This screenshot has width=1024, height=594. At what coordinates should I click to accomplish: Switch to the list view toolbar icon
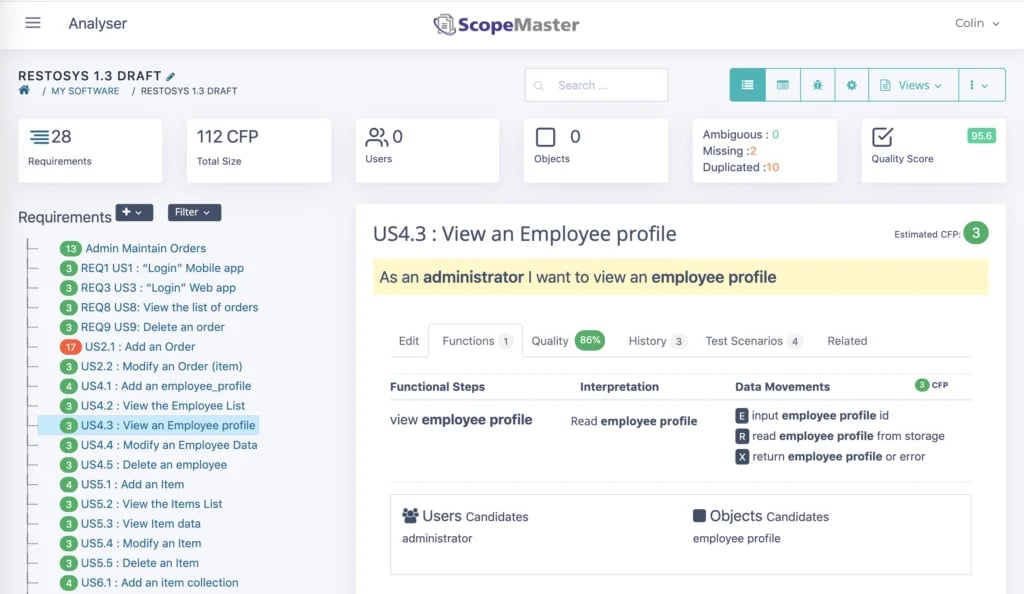click(x=747, y=85)
